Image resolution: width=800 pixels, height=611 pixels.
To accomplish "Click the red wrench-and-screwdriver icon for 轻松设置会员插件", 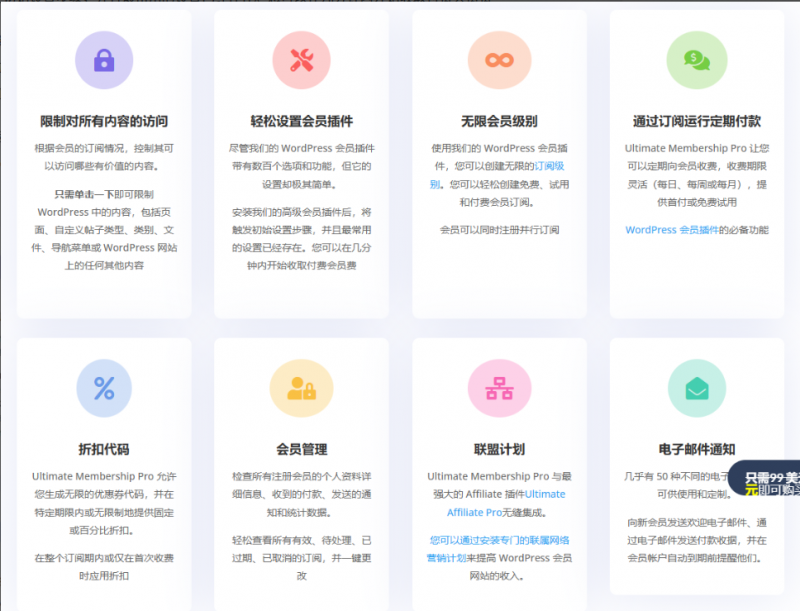I will pos(301,59).
